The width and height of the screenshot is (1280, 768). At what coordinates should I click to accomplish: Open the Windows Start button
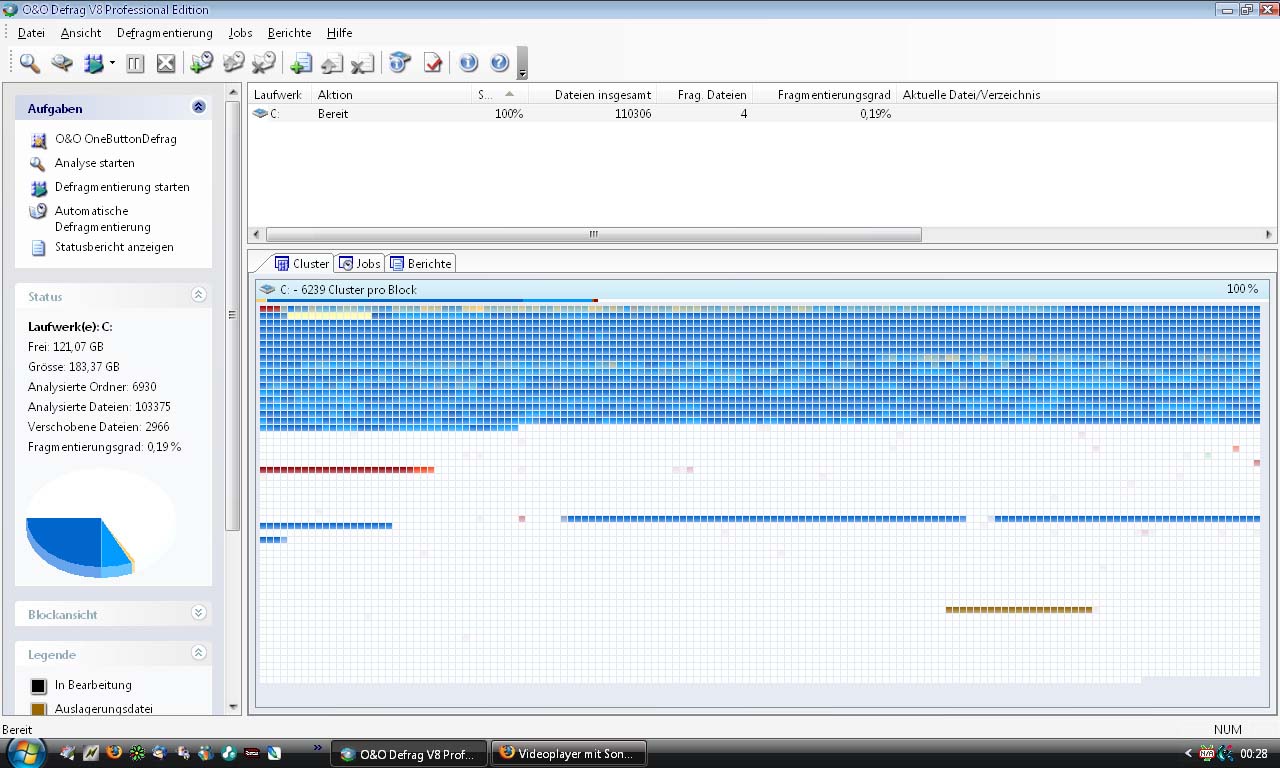[x=27, y=753]
